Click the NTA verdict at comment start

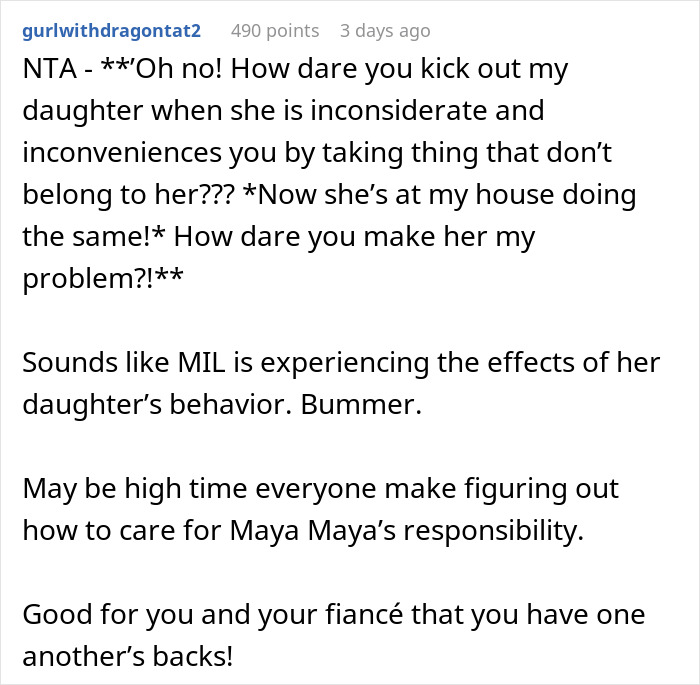[50, 69]
